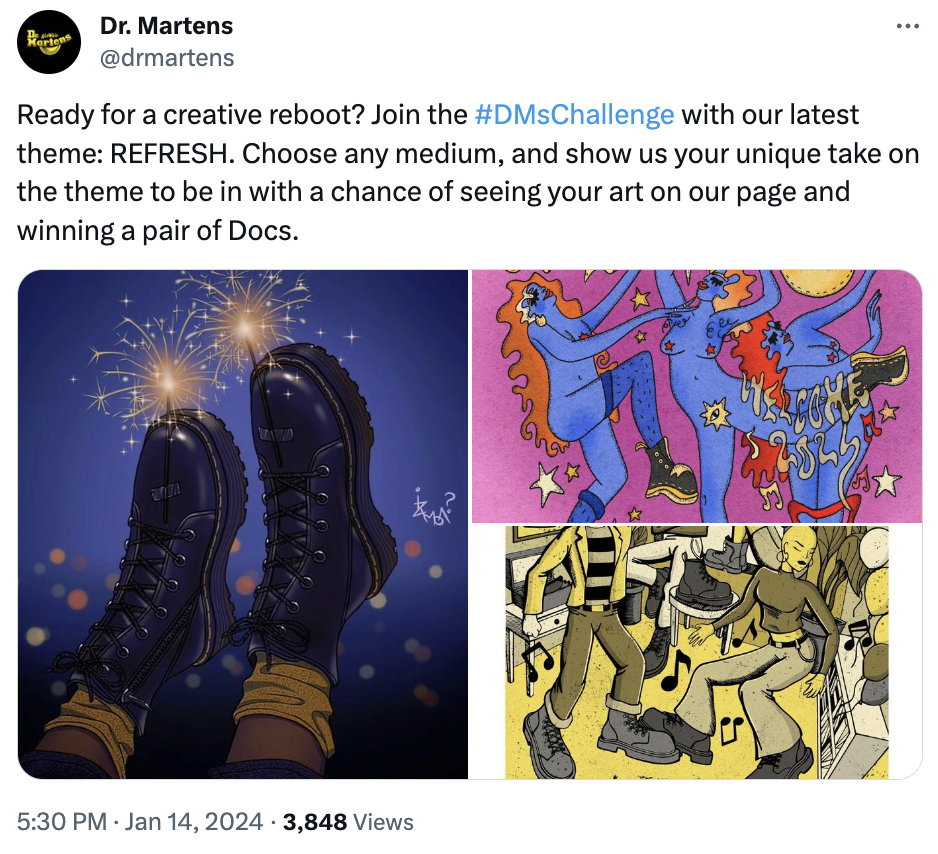
Task: Open the @drmartens handle link
Action: (167, 58)
